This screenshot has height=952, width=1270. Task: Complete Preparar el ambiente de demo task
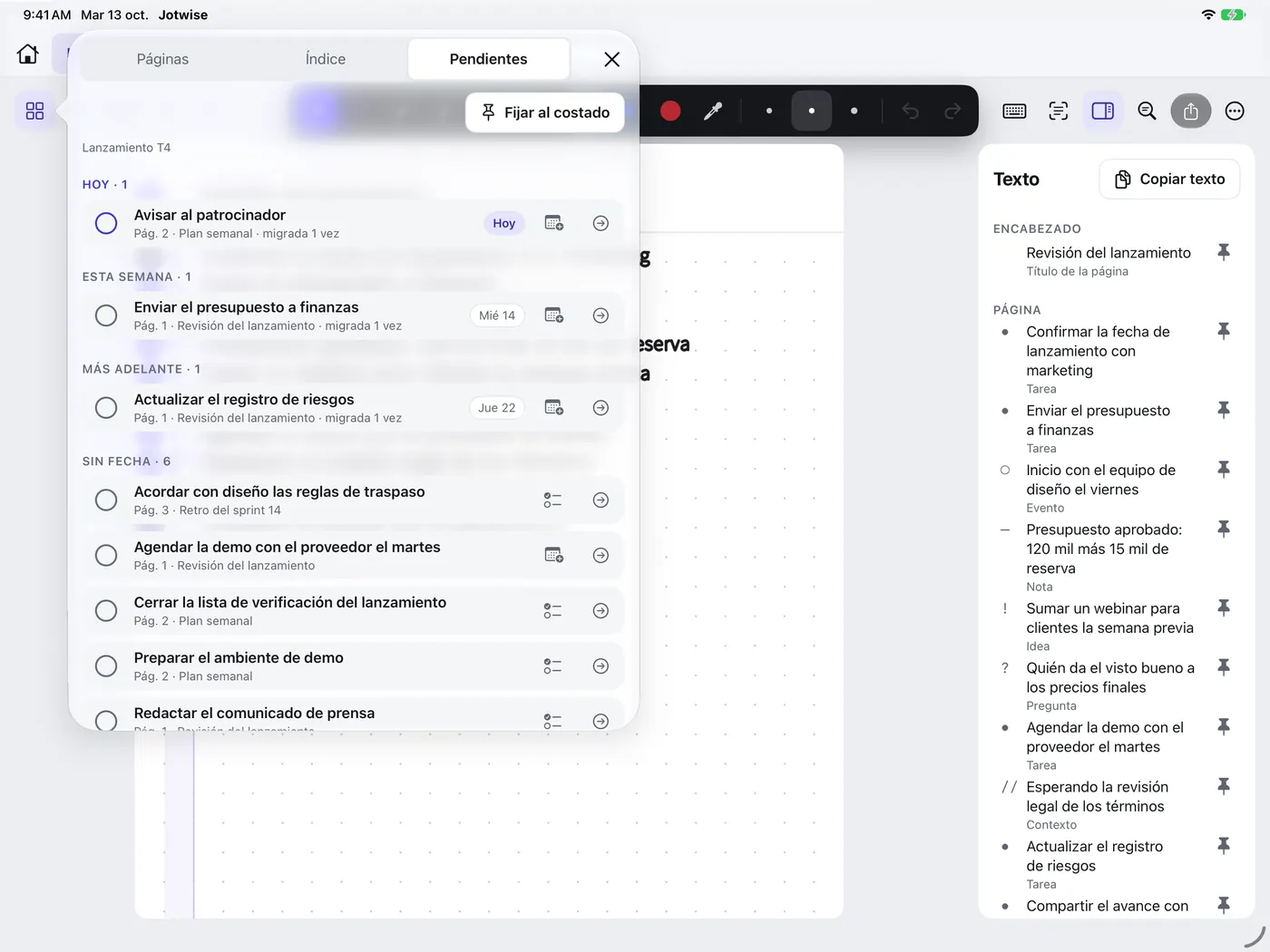click(x=106, y=666)
